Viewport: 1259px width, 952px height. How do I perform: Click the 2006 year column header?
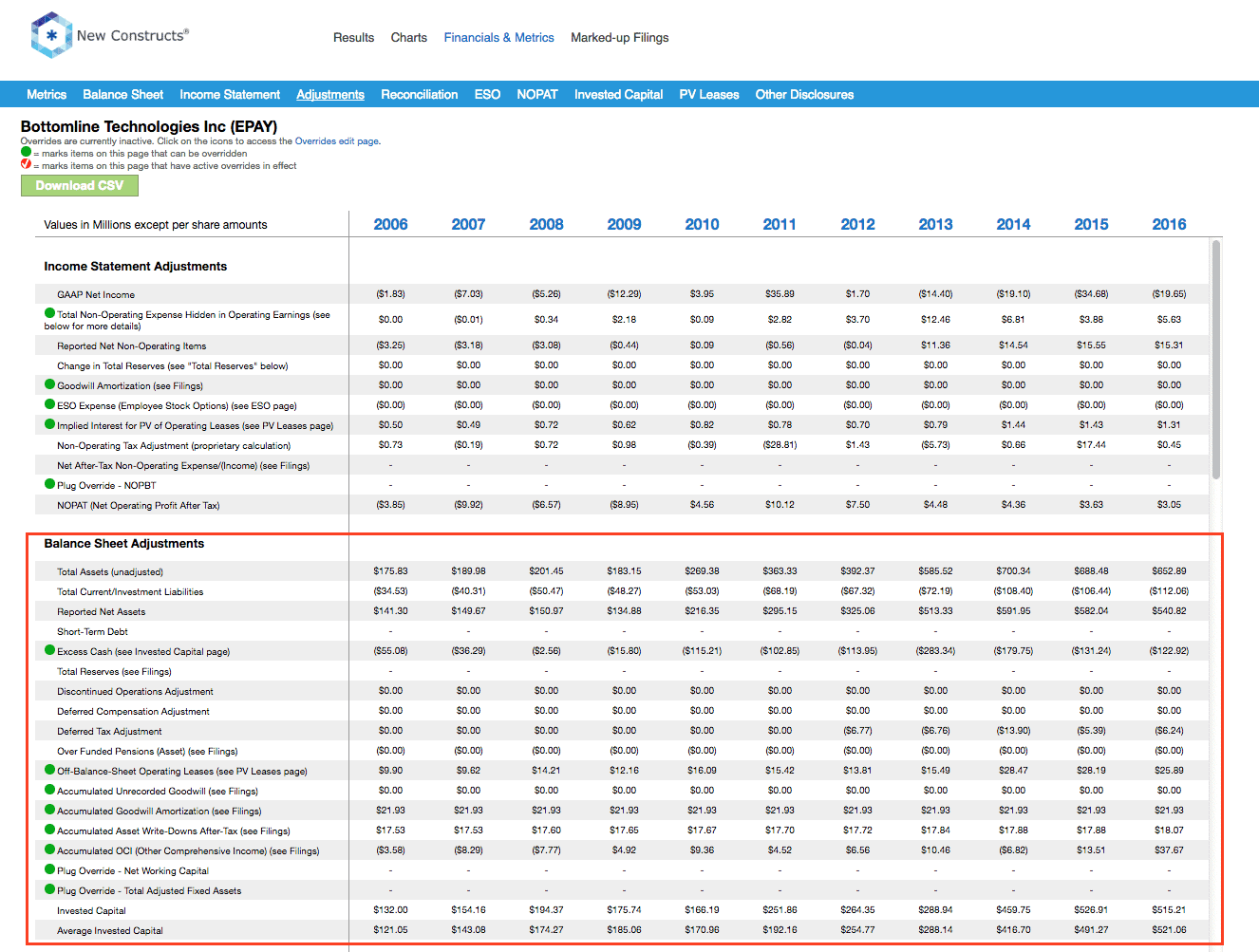coord(390,224)
